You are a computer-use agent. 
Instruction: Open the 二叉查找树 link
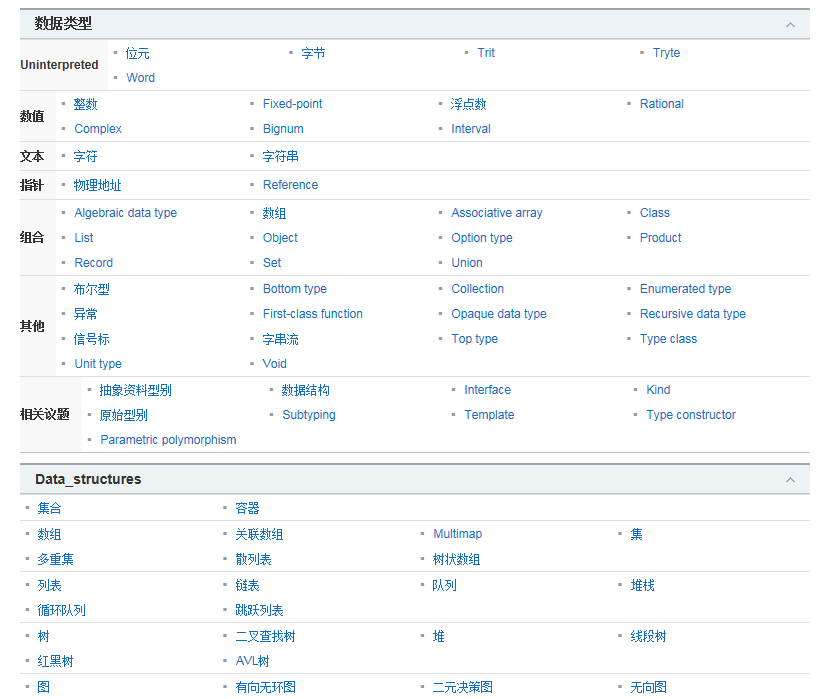[265, 637]
